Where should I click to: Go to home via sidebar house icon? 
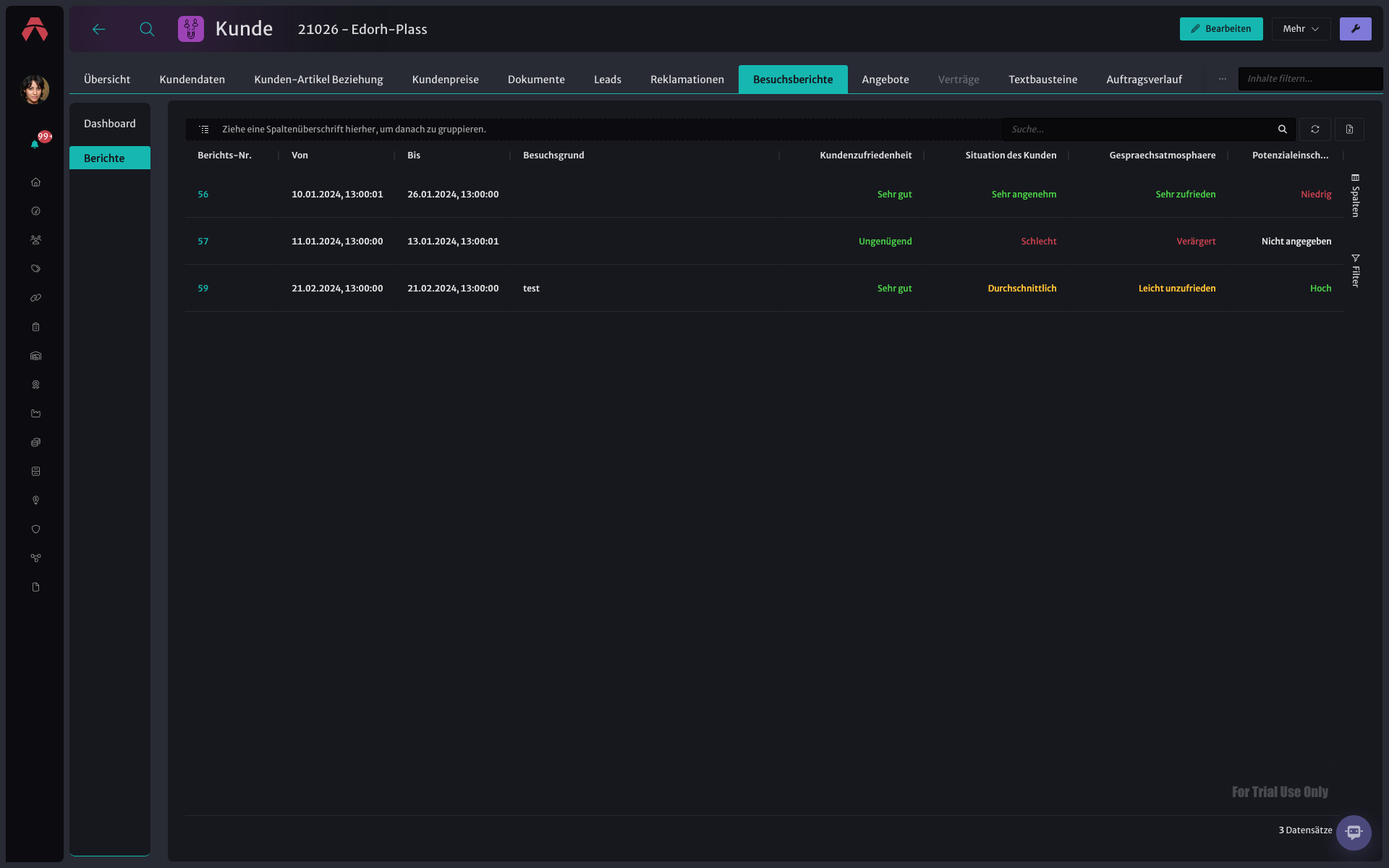click(x=35, y=182)
